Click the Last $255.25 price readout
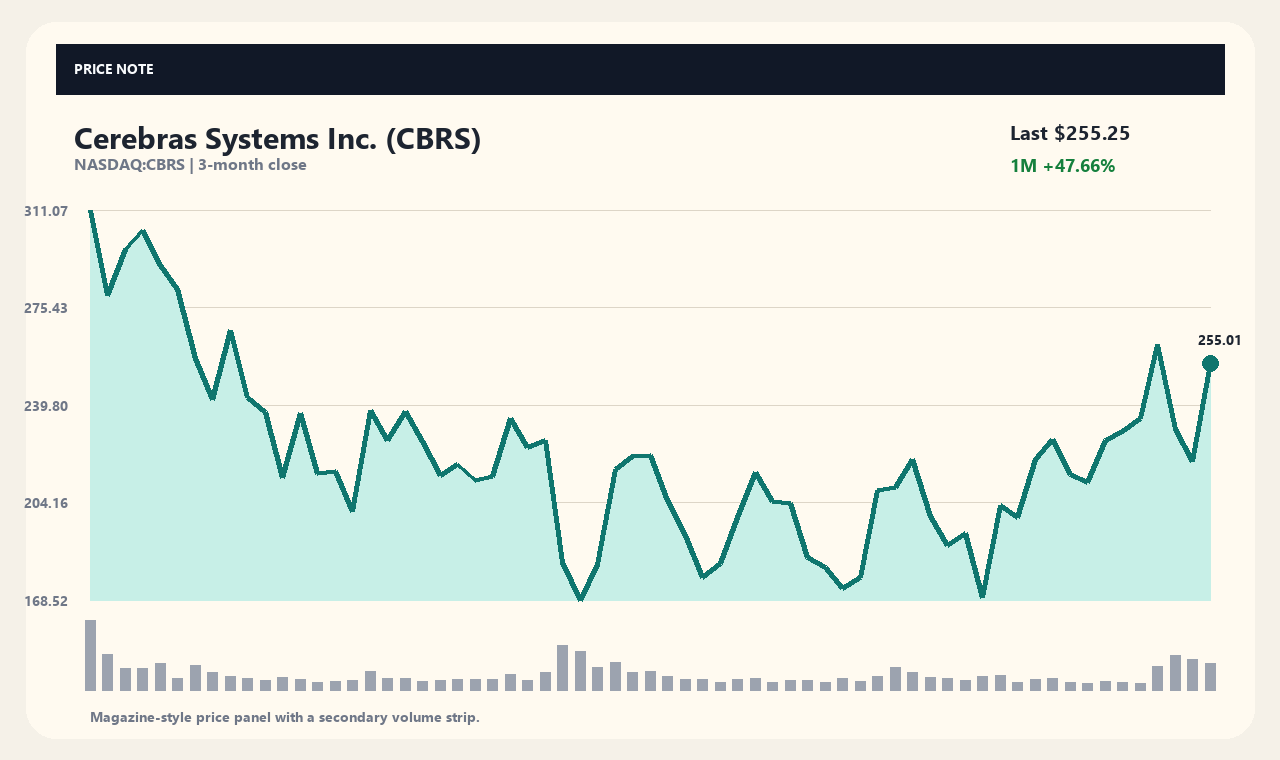Viewport: 1280px width, 760px height. coord(1070,134)
